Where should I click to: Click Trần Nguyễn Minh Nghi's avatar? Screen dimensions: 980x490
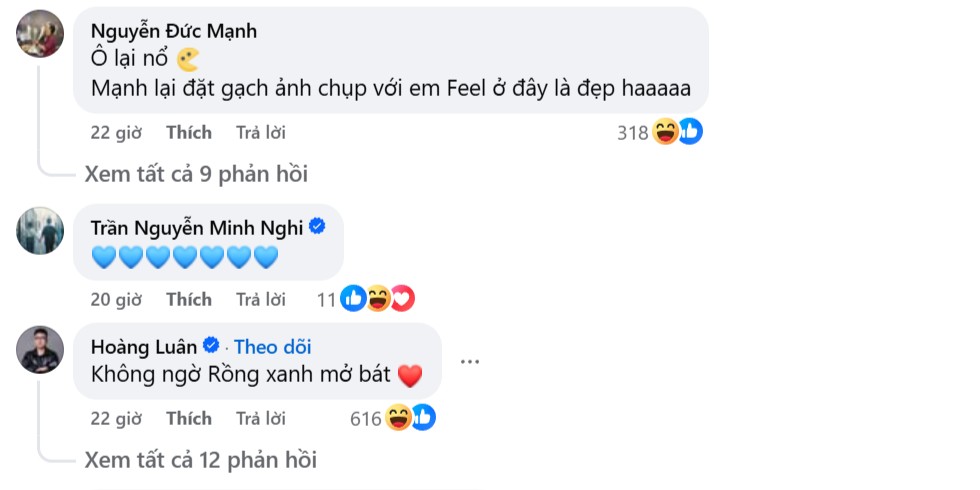point(40,232)
